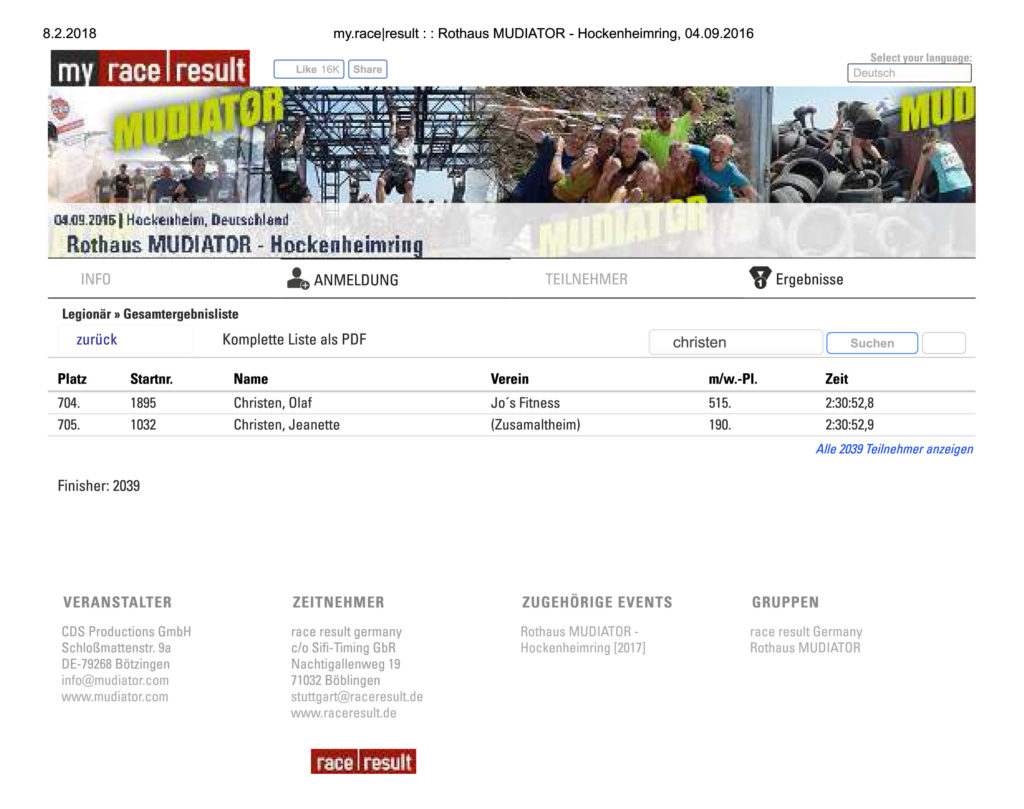The height and width of the screenshot is (809, 1024).
Task: Click the info@mudiator.com email link
Action: (115, 680)
